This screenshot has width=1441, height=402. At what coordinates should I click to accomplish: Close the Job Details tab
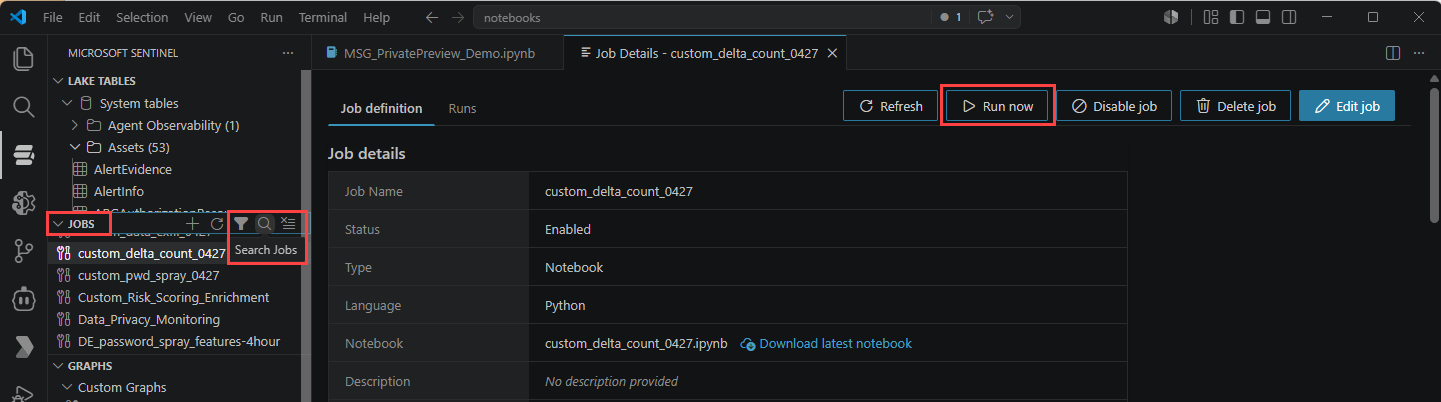[x=832, y=53]
